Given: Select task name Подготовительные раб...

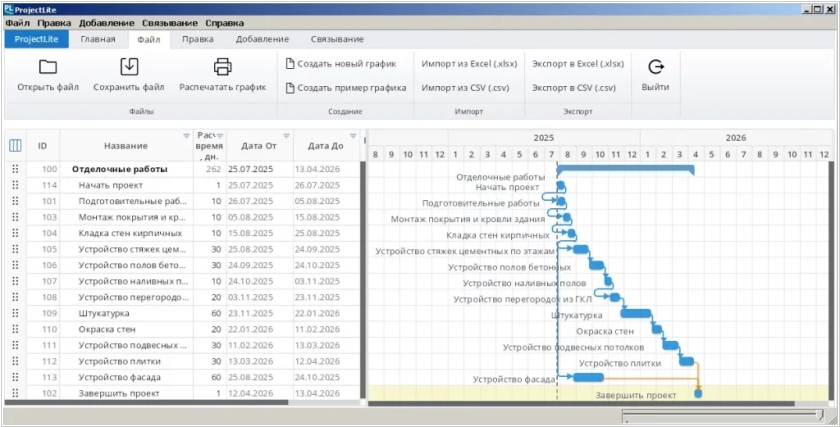Looking at the screenshot, I should click(133, 201).
